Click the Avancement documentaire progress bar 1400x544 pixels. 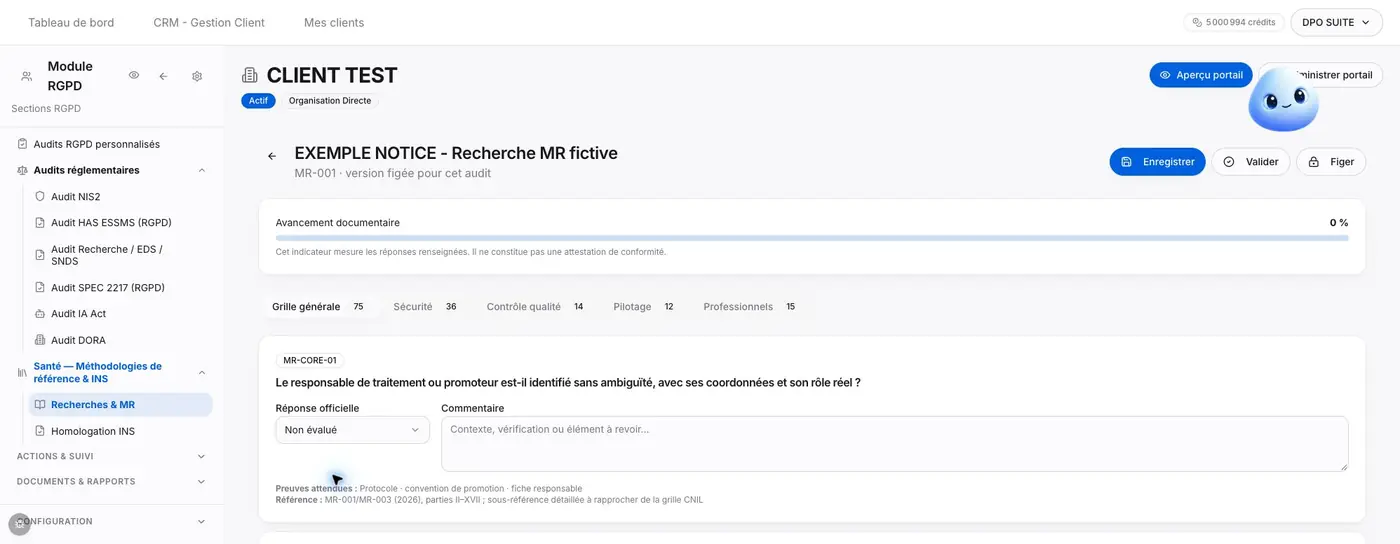[812, 238]
